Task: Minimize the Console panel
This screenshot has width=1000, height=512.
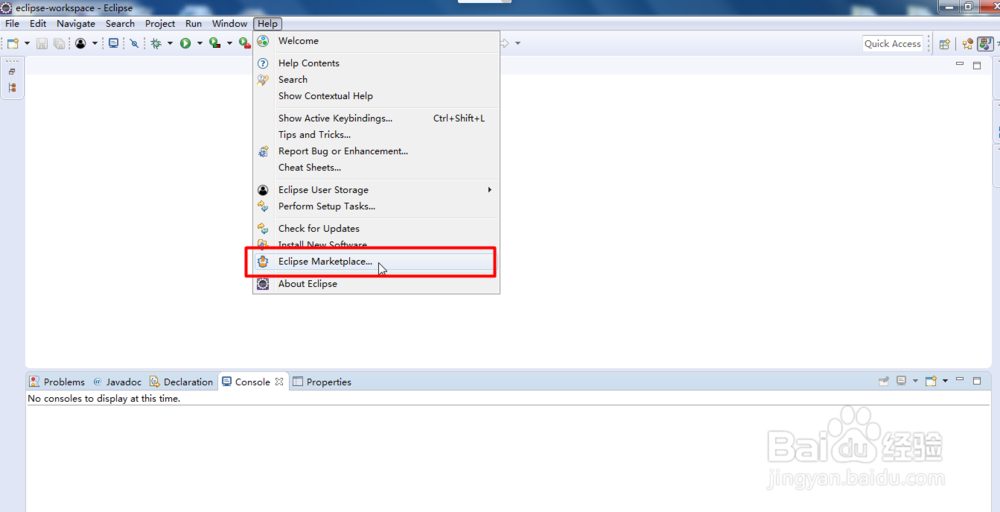Action: pyautogui.click(x=960, y=381)
